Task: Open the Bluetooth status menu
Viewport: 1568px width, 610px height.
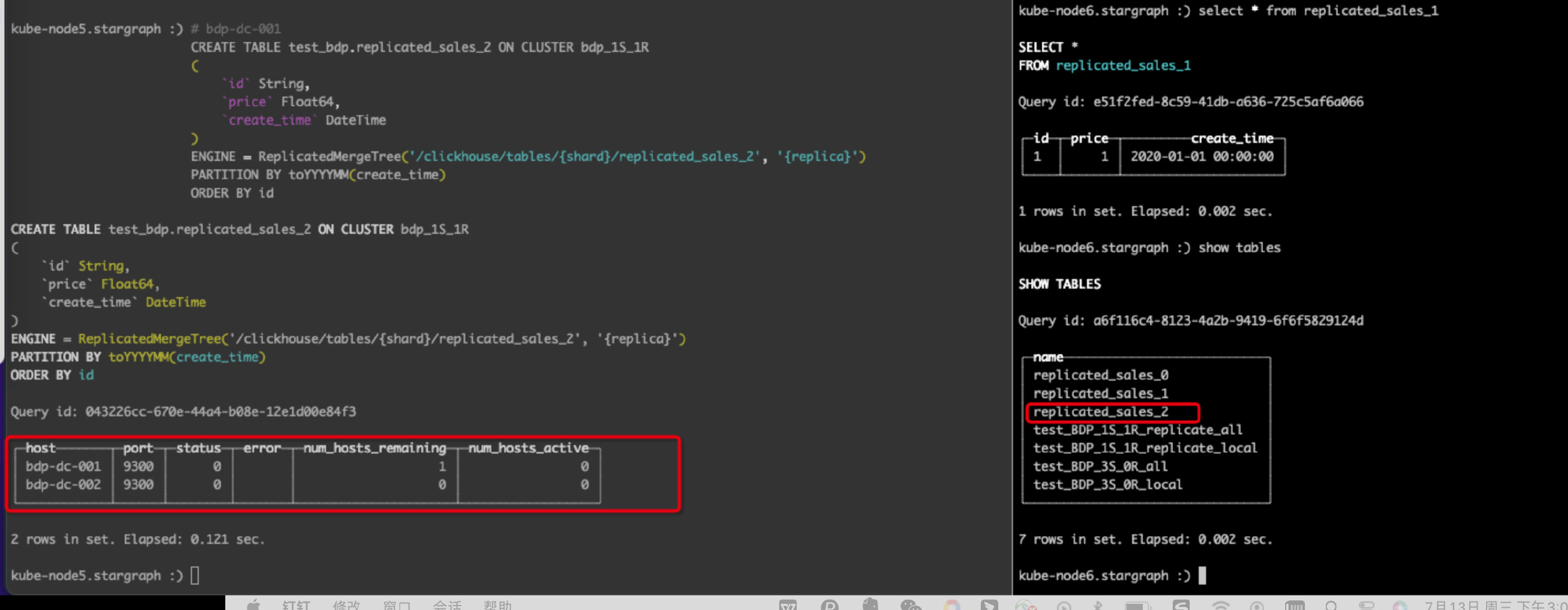Action: coord(1098,605)
